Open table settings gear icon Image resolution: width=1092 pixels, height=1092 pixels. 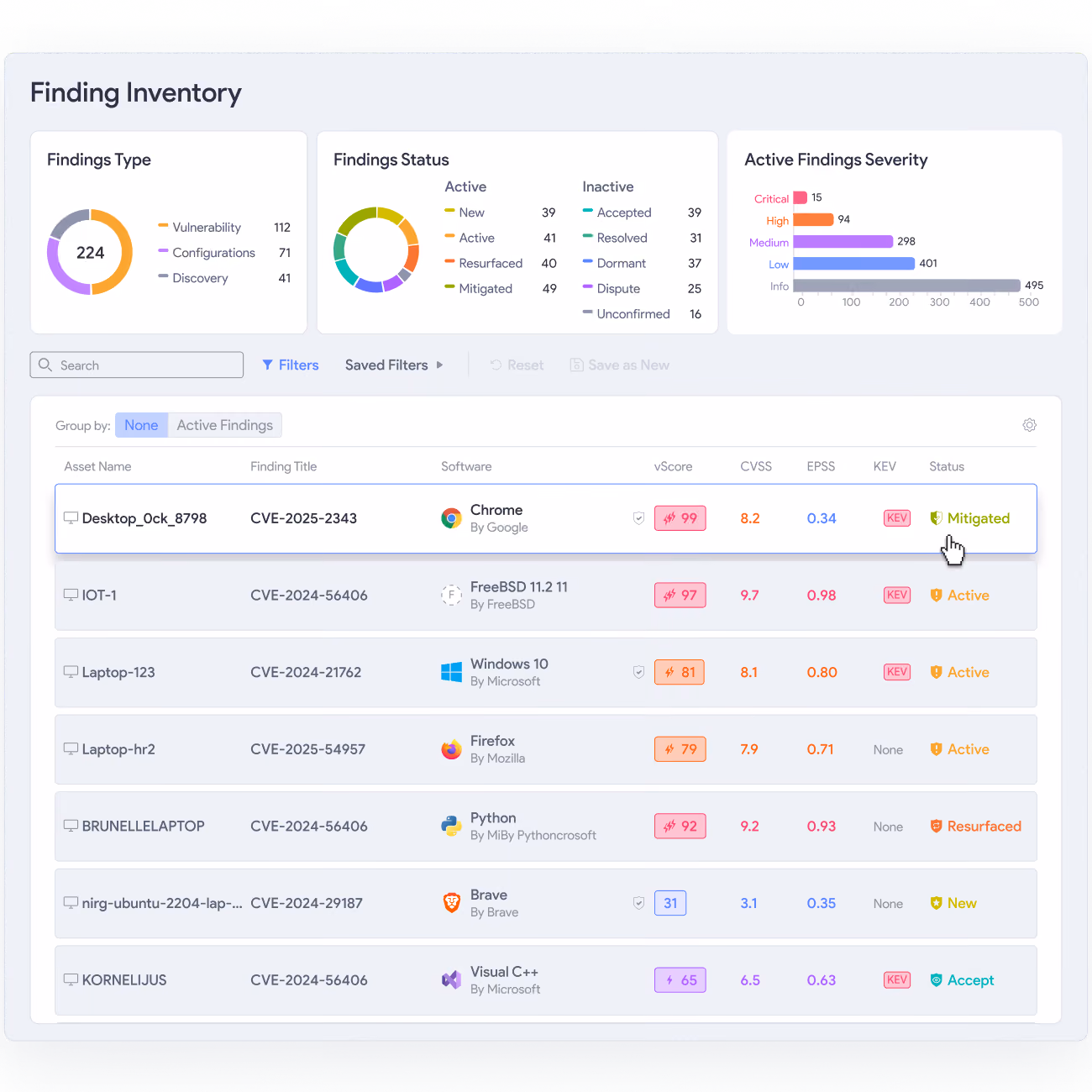coord(1029,425)
